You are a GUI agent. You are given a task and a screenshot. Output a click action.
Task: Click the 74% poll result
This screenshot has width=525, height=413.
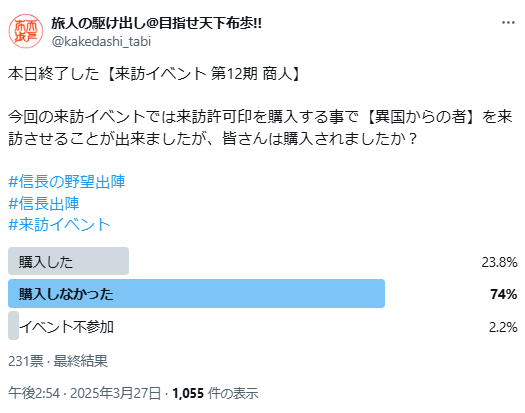point(504,294)
